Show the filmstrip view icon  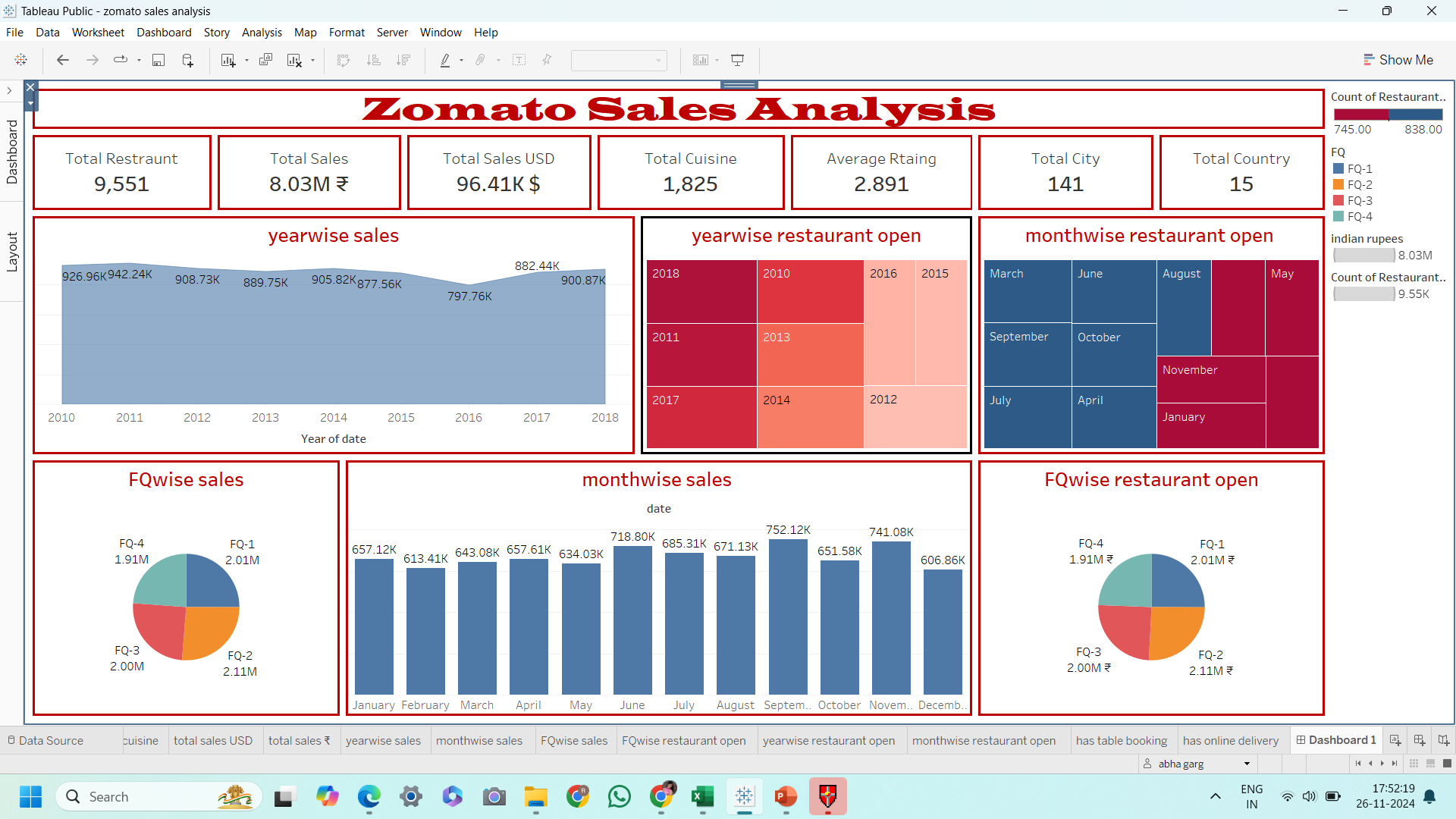click(x=1430, y=764)
